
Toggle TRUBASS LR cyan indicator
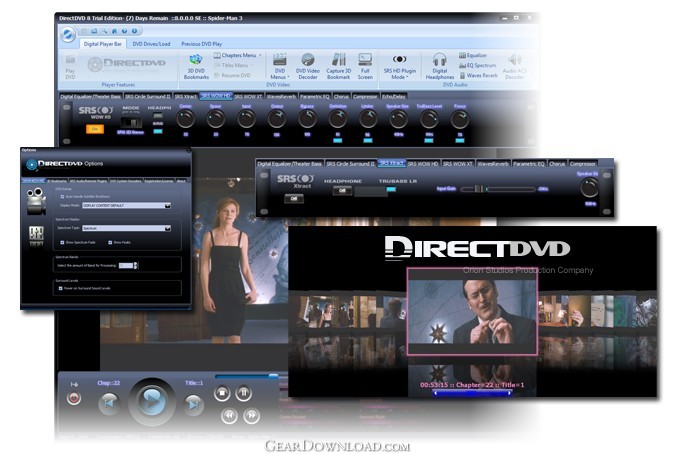[x=391, y=189]
